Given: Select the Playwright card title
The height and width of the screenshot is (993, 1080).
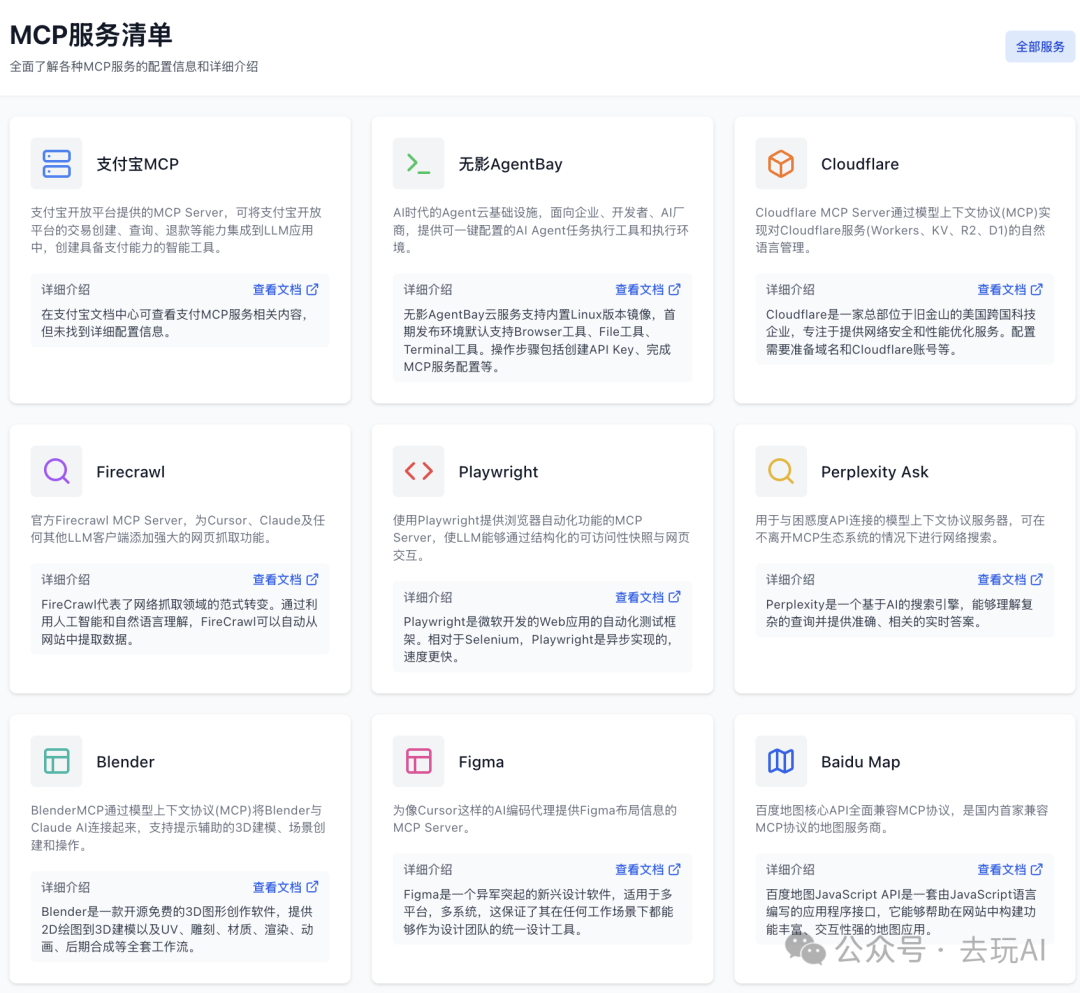Looking at the screenshot, I should [499, 472].
